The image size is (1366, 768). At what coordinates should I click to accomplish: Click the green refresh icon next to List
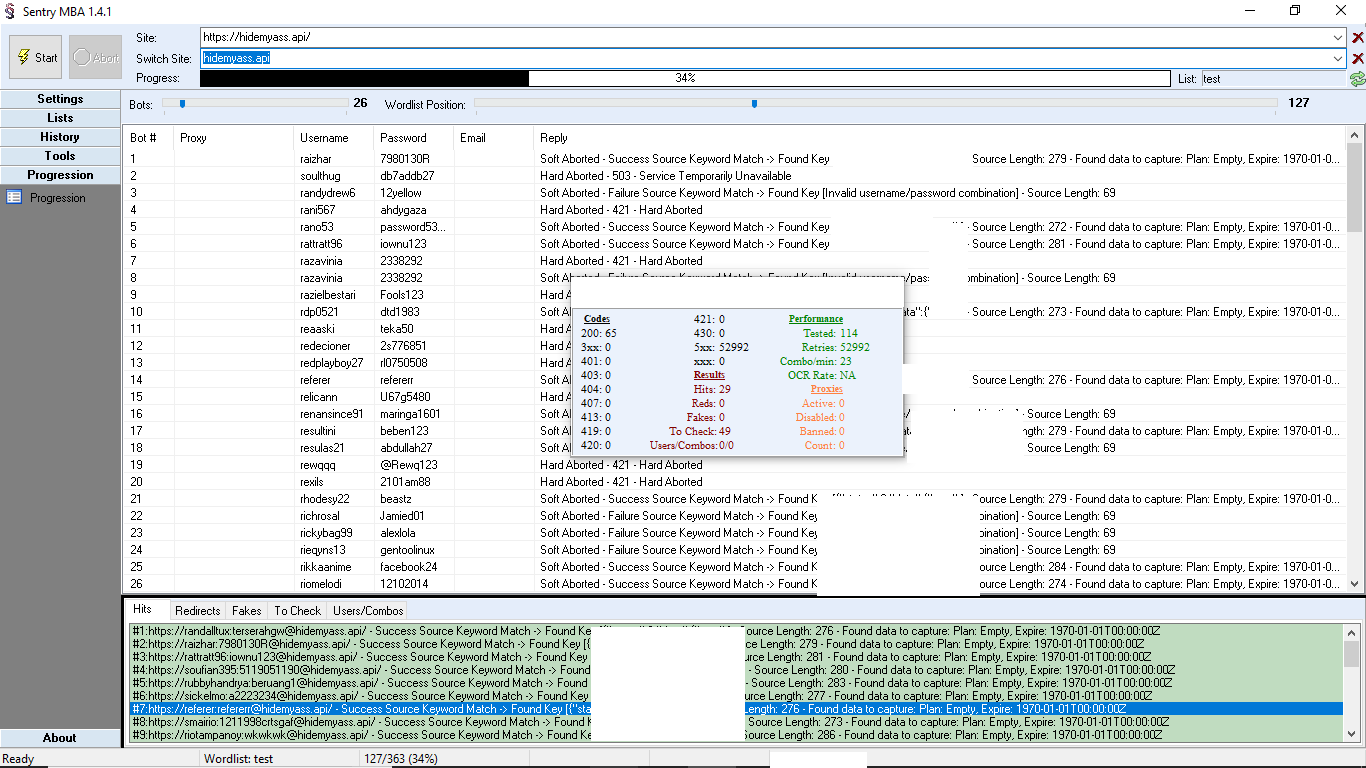[x=1357, y=79]
